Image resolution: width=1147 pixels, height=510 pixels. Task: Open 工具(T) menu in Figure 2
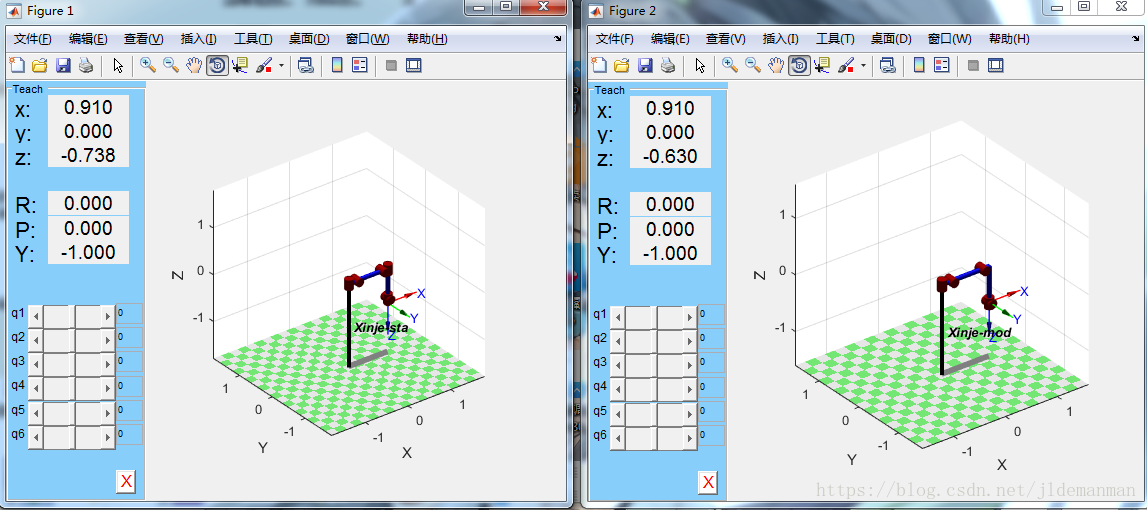835,39
